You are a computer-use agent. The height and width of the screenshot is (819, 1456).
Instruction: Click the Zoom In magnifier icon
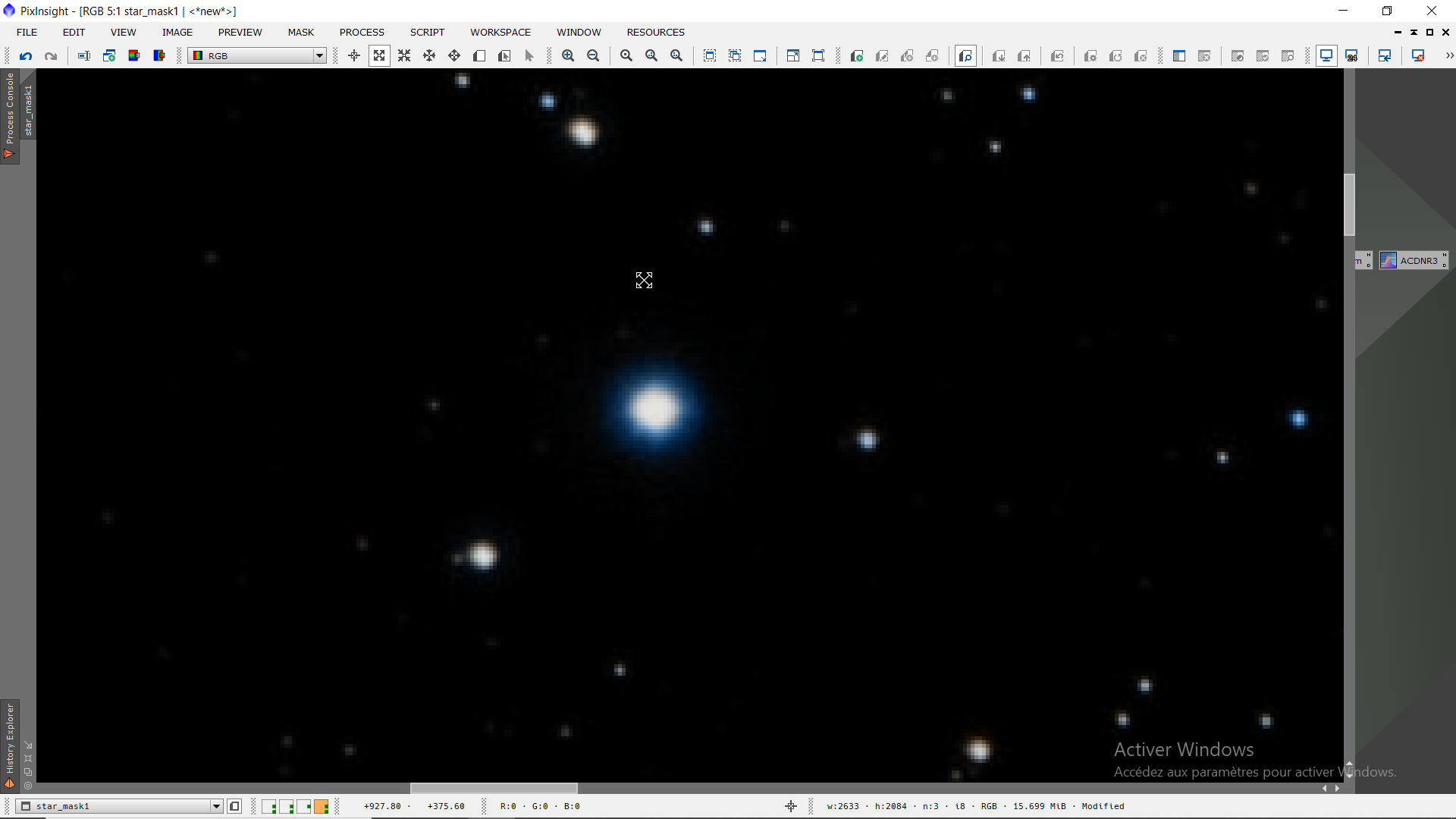point(568,55)
